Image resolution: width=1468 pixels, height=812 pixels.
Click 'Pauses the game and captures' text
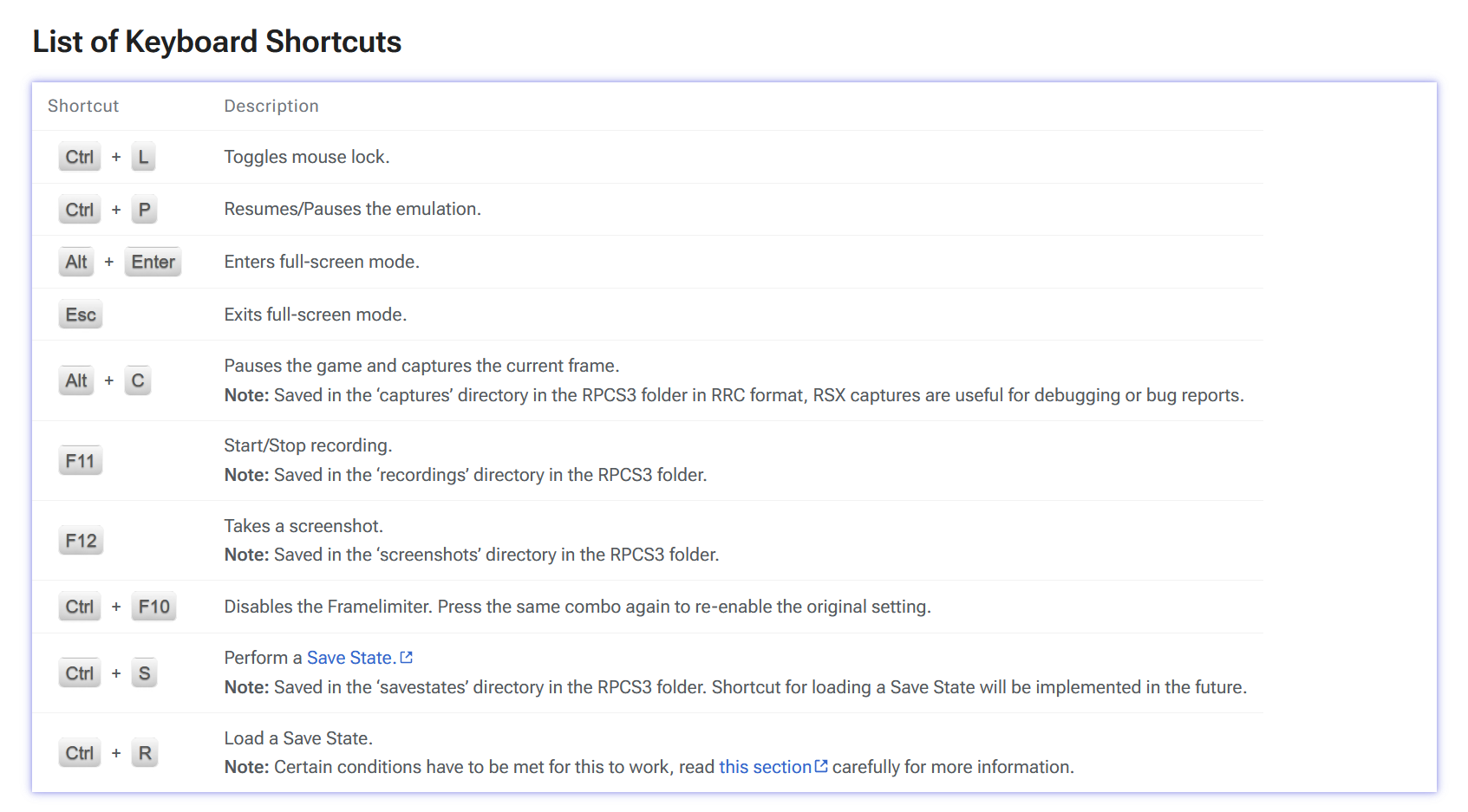(x=422, y=366)
